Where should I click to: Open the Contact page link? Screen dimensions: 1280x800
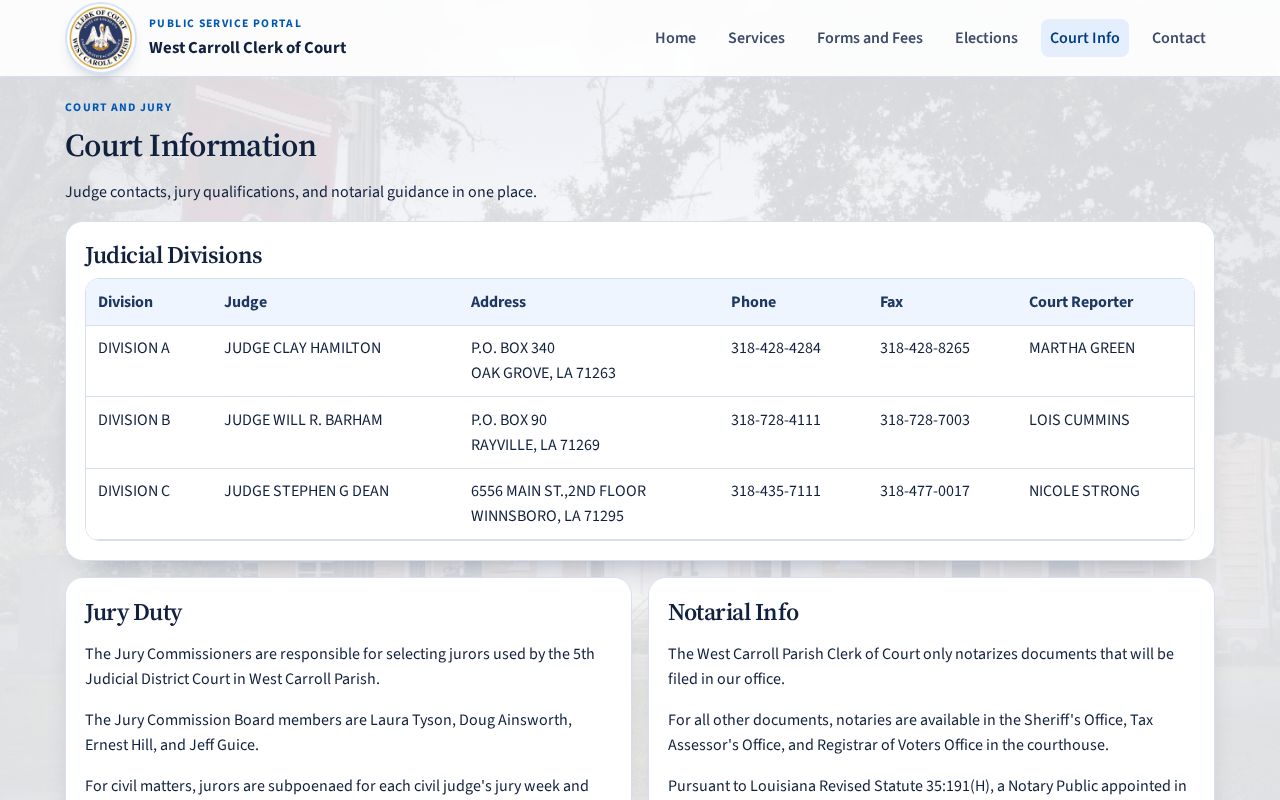click(1179, 38)
